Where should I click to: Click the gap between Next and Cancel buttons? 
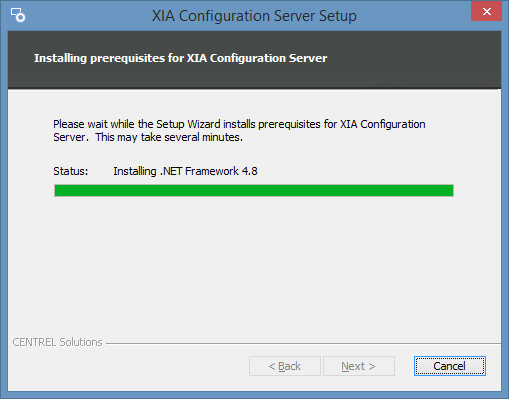click(x=404, y=366)
